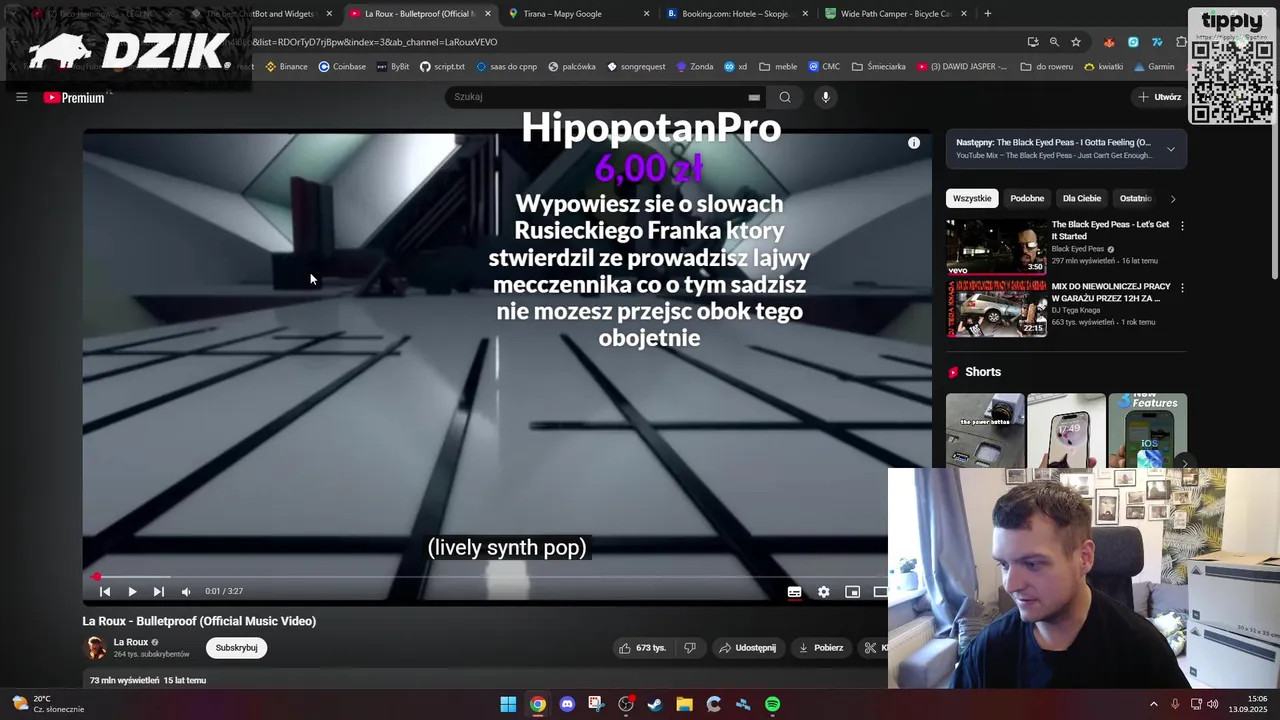Screen dimensions: 1280x720
Task: Open the player settings gear
Action: pos(823,592)
